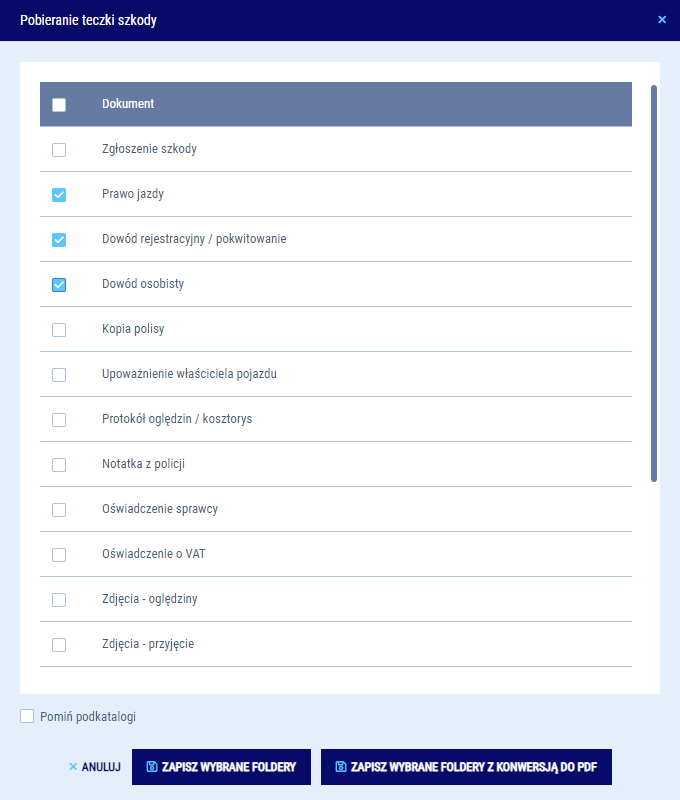680x800 pixels.
Task: Select Protokół oględzin / kosztorys checkbox
Action: pos(59,420)
